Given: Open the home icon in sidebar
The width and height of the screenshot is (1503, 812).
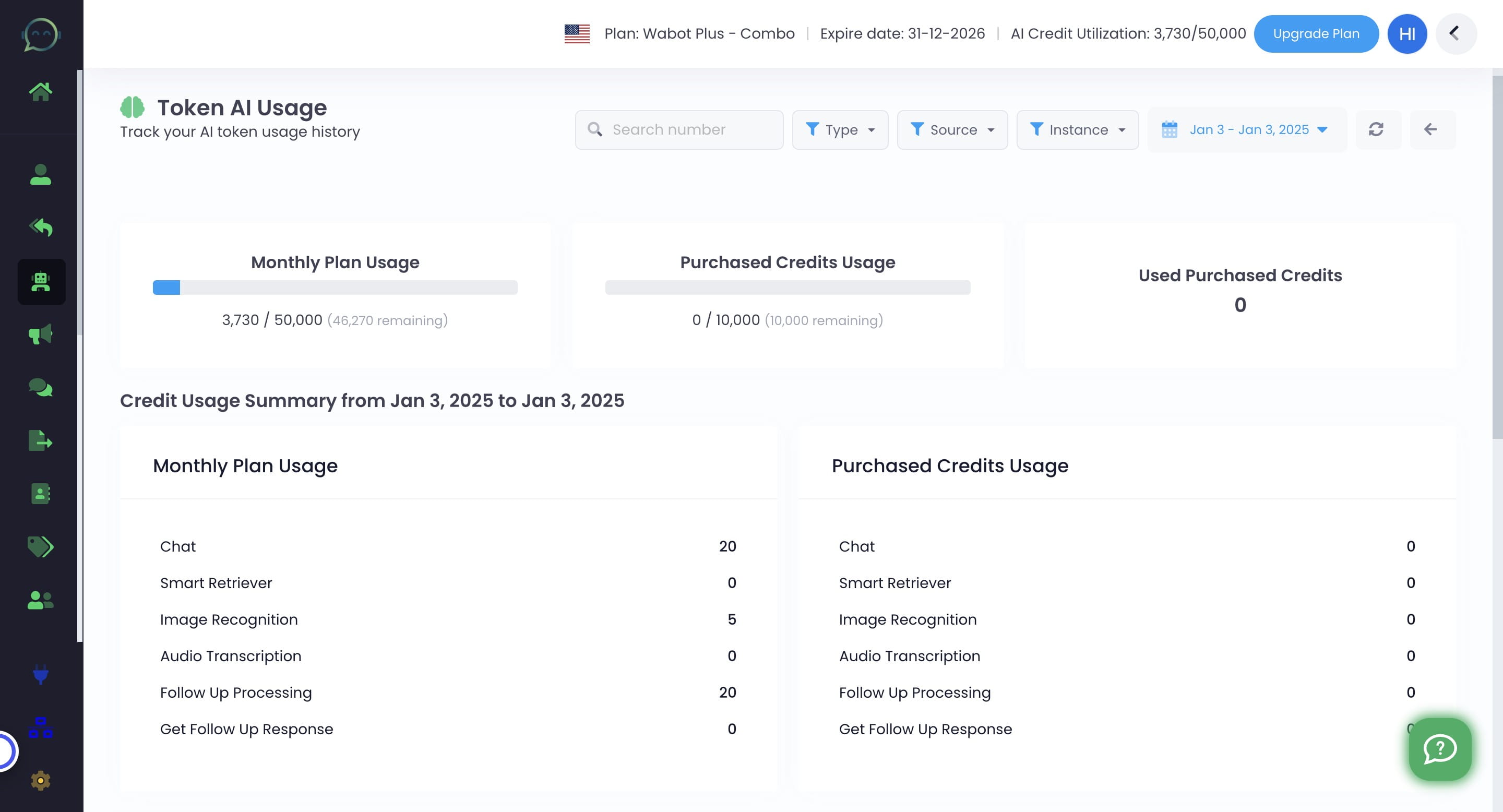Looking at the screenshot, I should 40,91.
